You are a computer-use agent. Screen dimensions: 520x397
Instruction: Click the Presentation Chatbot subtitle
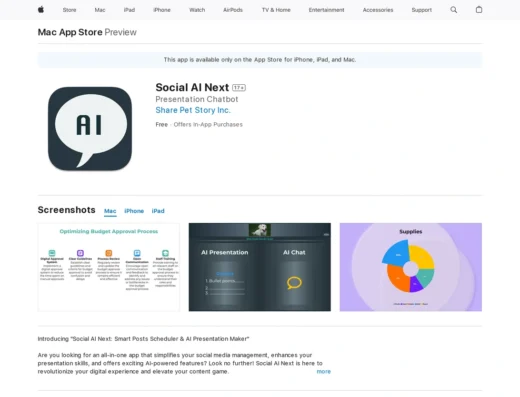point(197,99)
